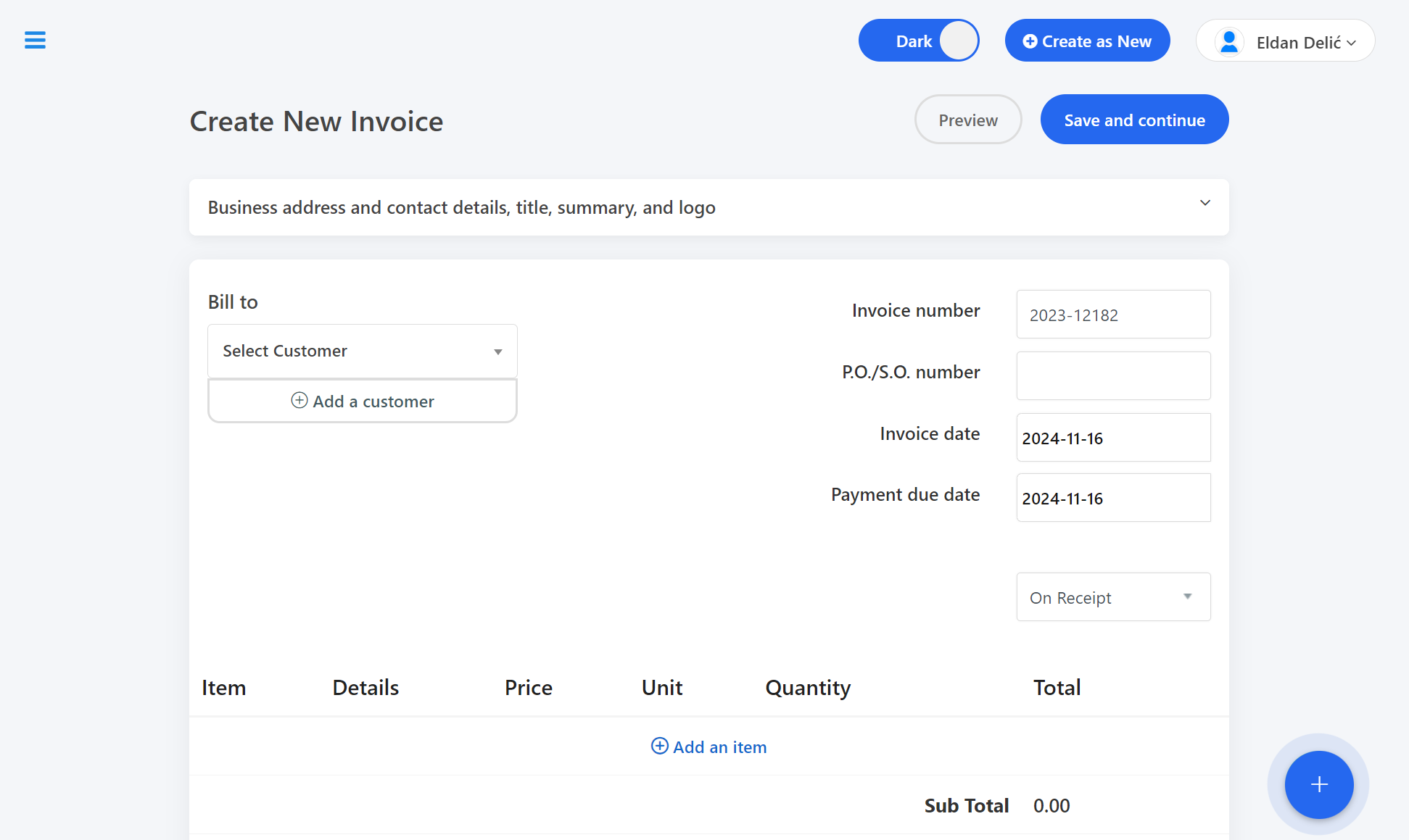Click the Details column header
1409x840 pixels.
pyautogui.click(x=365, y=687)
